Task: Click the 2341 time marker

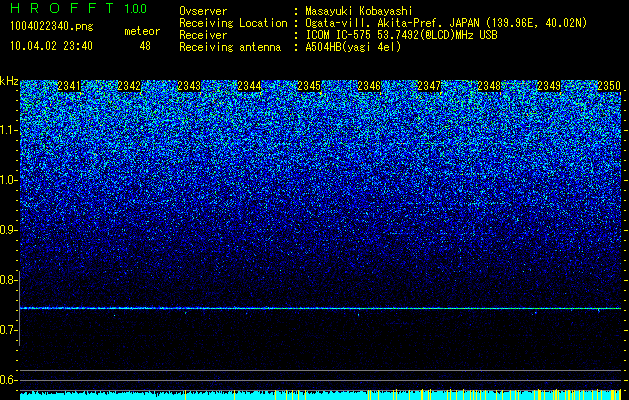Action: tap(69, 86)
